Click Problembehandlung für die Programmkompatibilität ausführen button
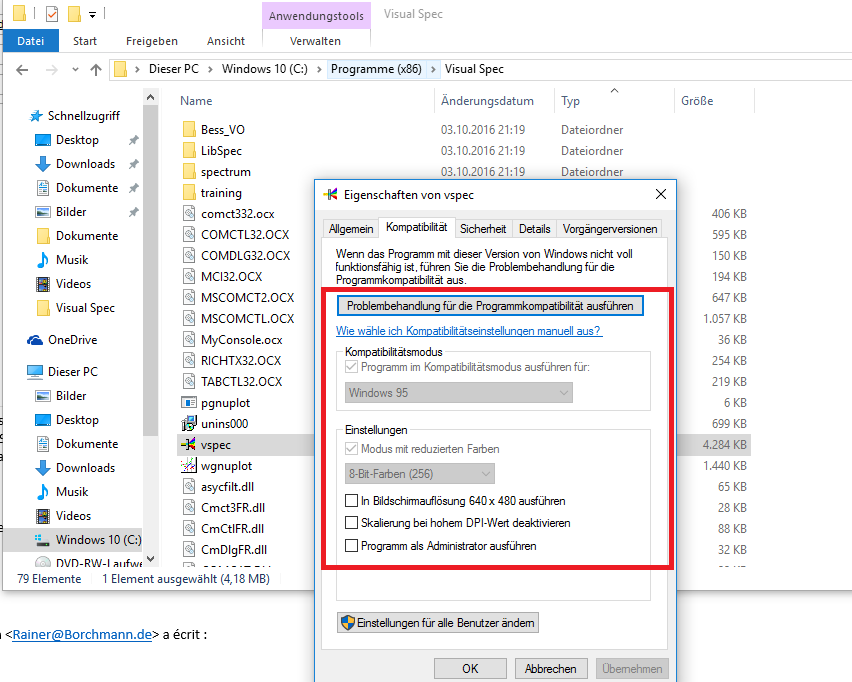852x682 pixels. click(x=490, y=305)
